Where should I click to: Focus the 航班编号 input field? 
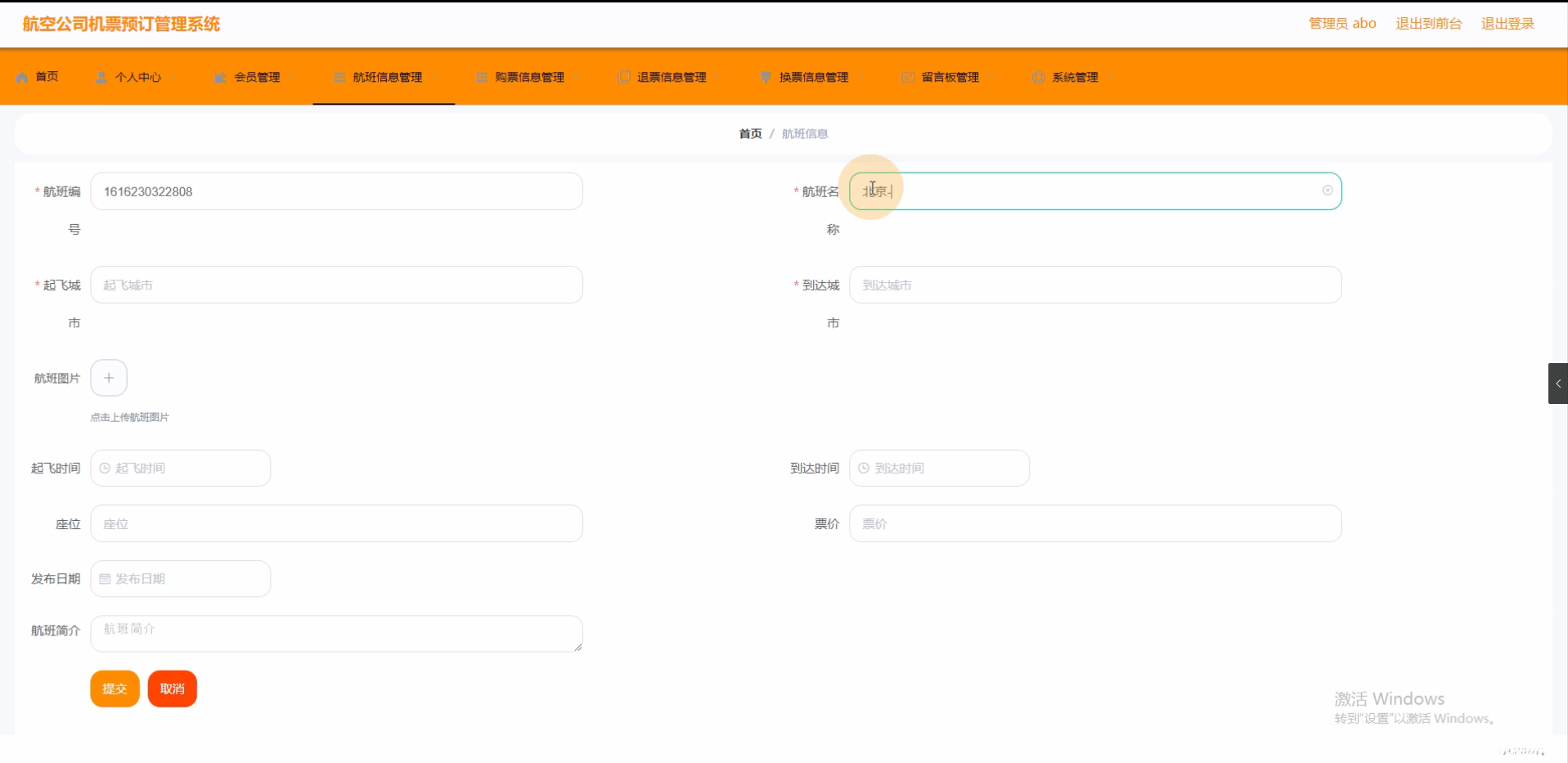(x=336, y=191)
